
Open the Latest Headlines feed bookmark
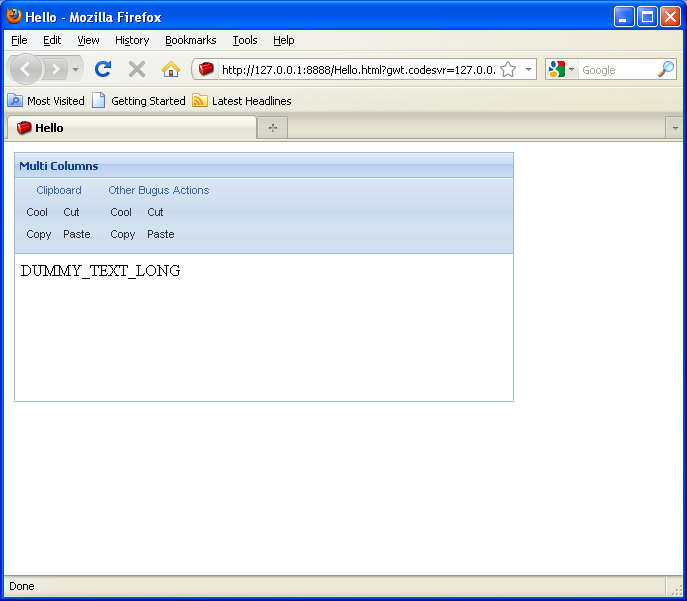point(242,101)
